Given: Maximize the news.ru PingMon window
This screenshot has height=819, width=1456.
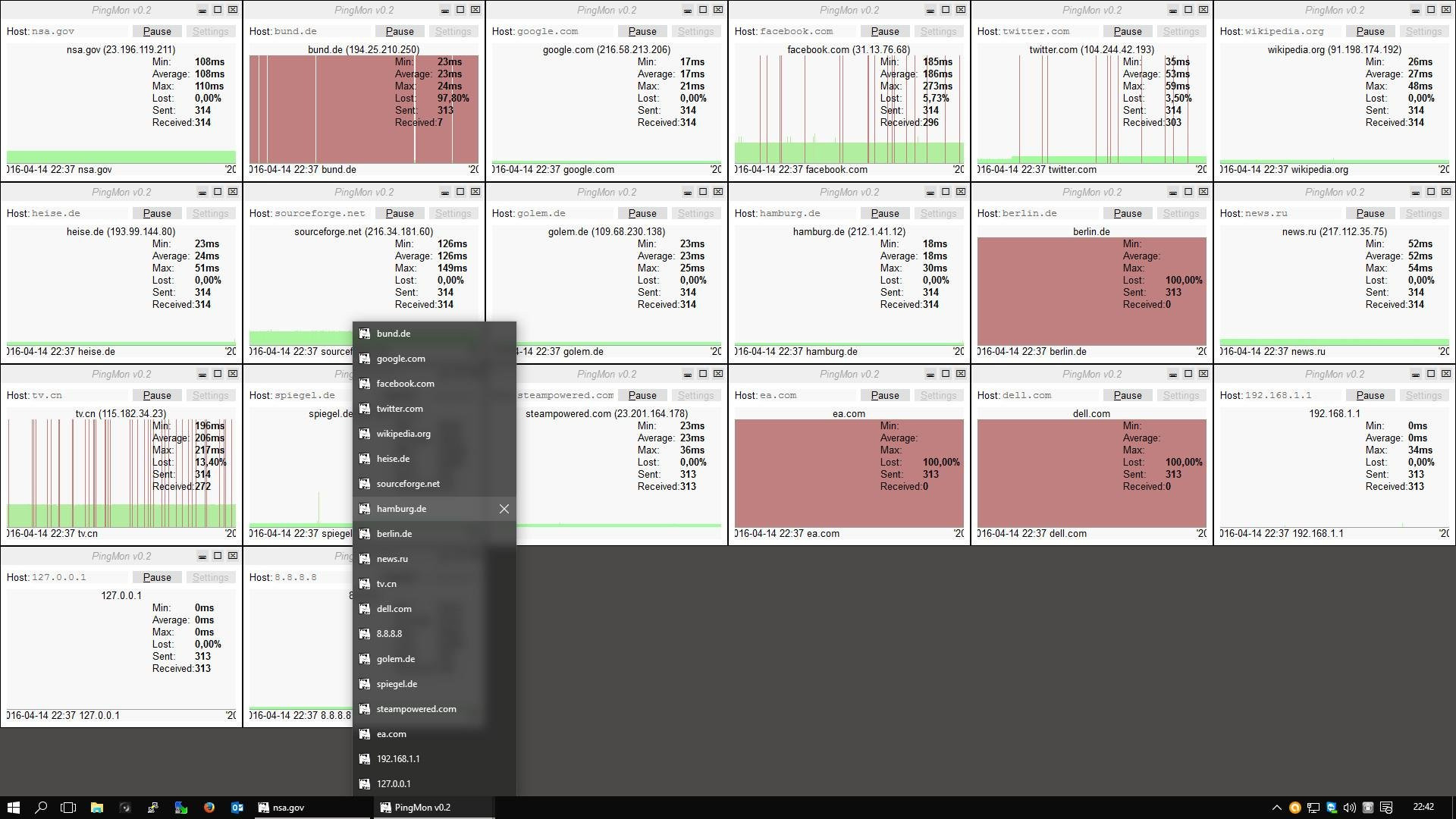Looking at the screenshot, I should [1431, 192].
